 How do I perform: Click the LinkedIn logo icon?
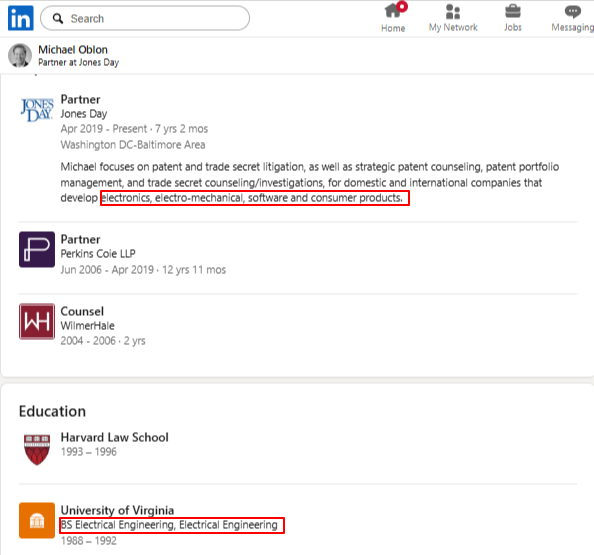pos(20,18)
